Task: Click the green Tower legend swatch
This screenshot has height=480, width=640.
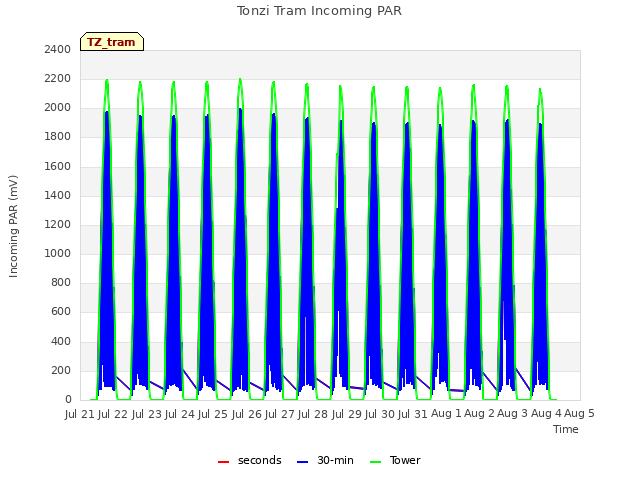Action: coord(375,462)
